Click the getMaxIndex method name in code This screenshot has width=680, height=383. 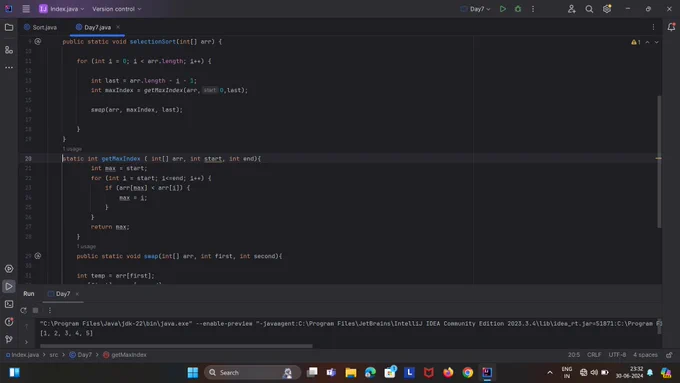(x=121, y=159)
